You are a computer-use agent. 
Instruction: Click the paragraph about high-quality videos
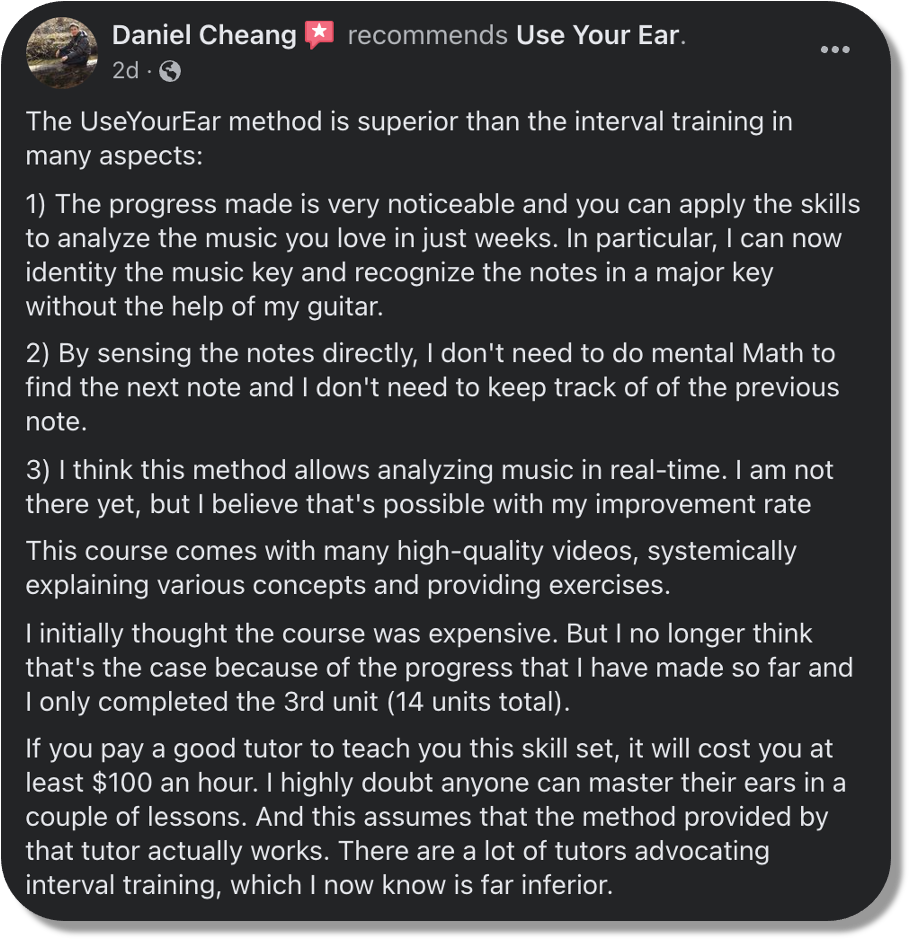410,567
